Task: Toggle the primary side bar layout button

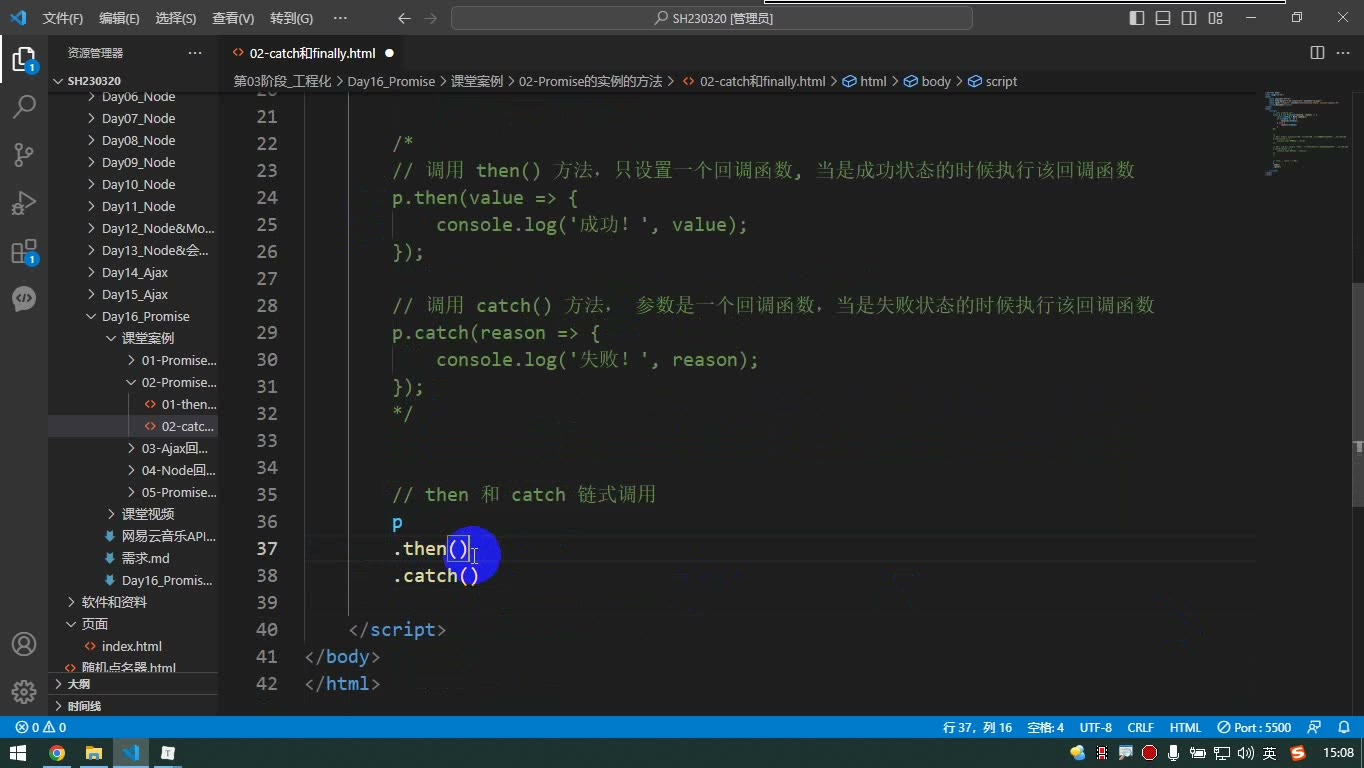Action: pyautogui.click(x=1137, y=18)
